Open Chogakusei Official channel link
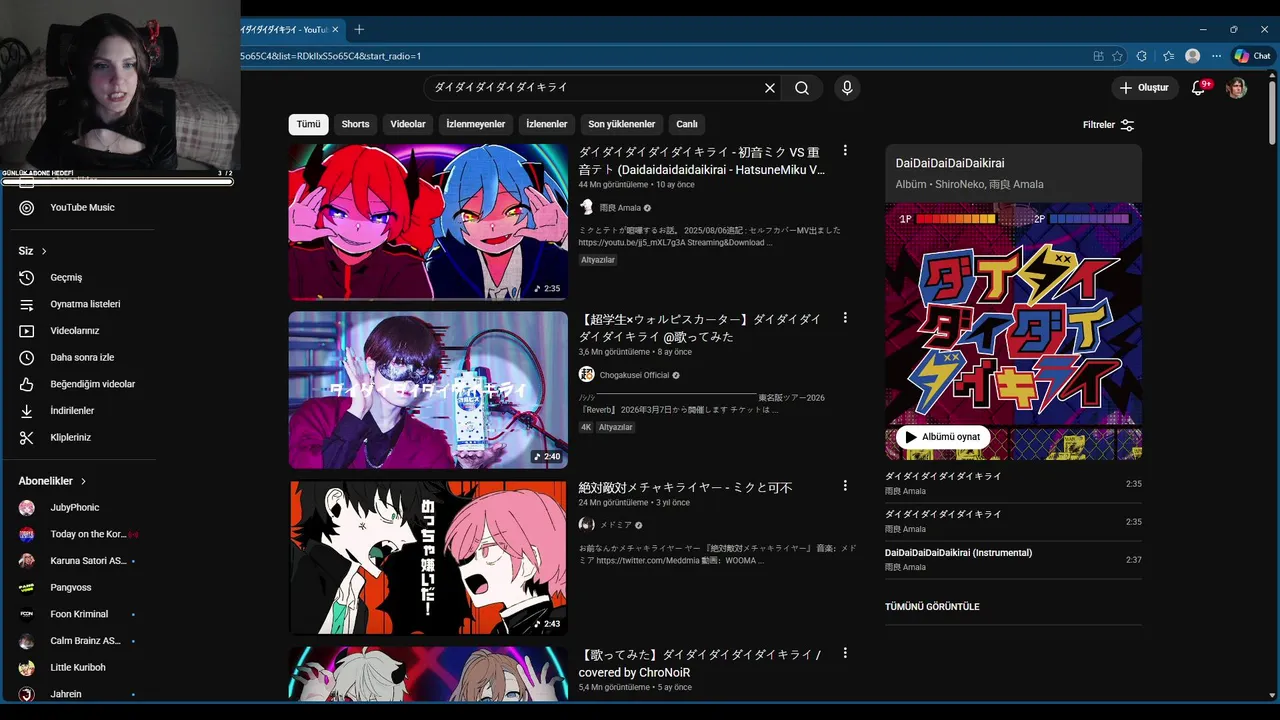The height and width of the screenshot is (720, 1280). 634,375
